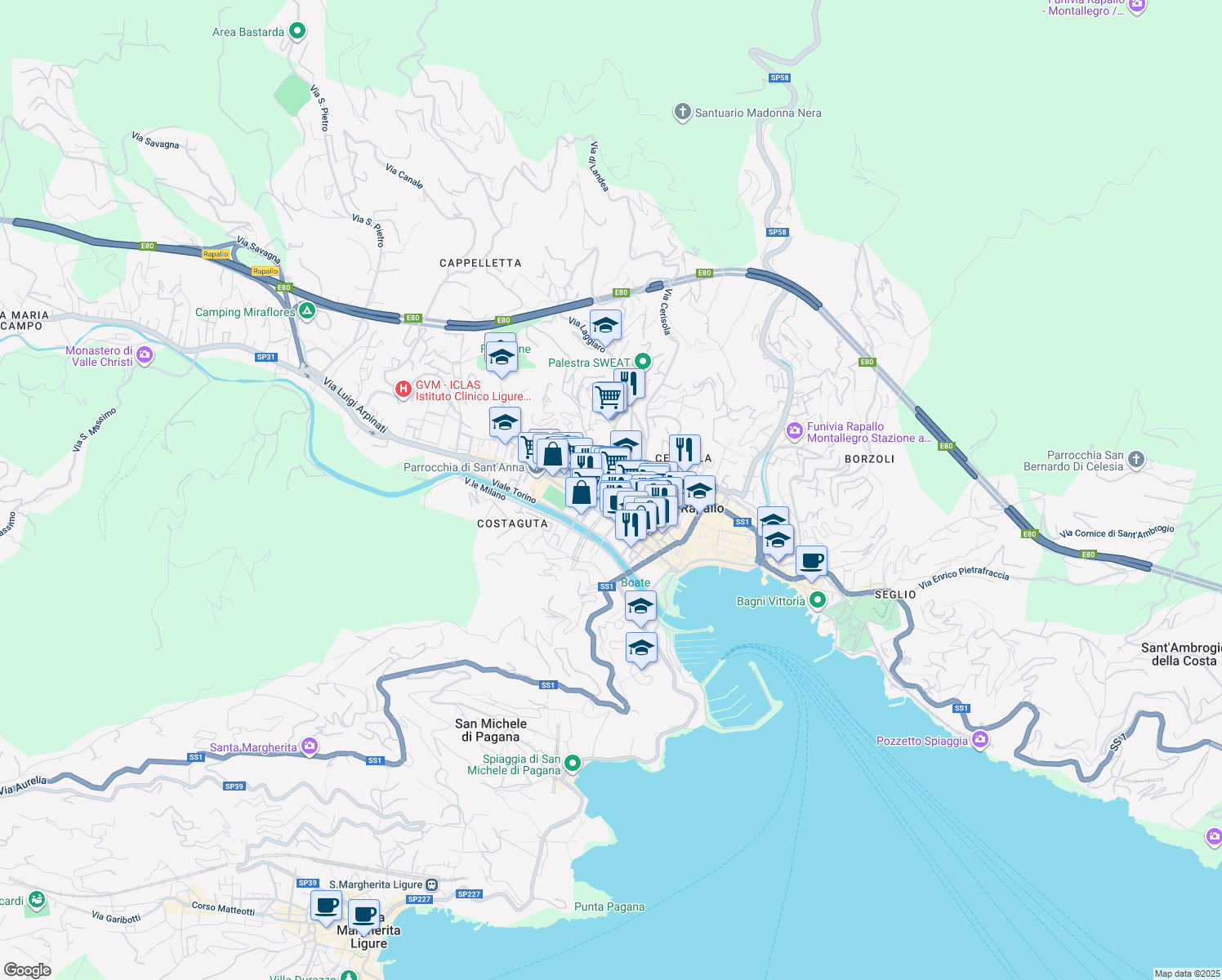Screen dimensions: 1222x980
Task: Select the Santuario Madonna Nera church icon
Action: [682, 113]
